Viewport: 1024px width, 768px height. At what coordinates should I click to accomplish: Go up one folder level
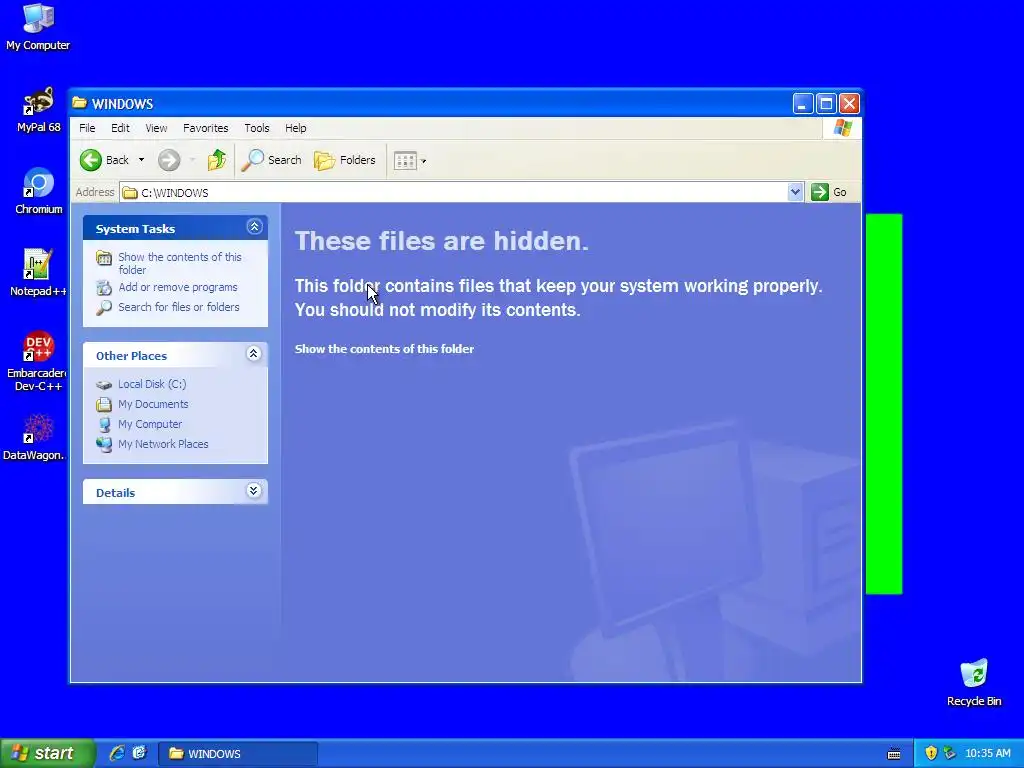(217, 160)
